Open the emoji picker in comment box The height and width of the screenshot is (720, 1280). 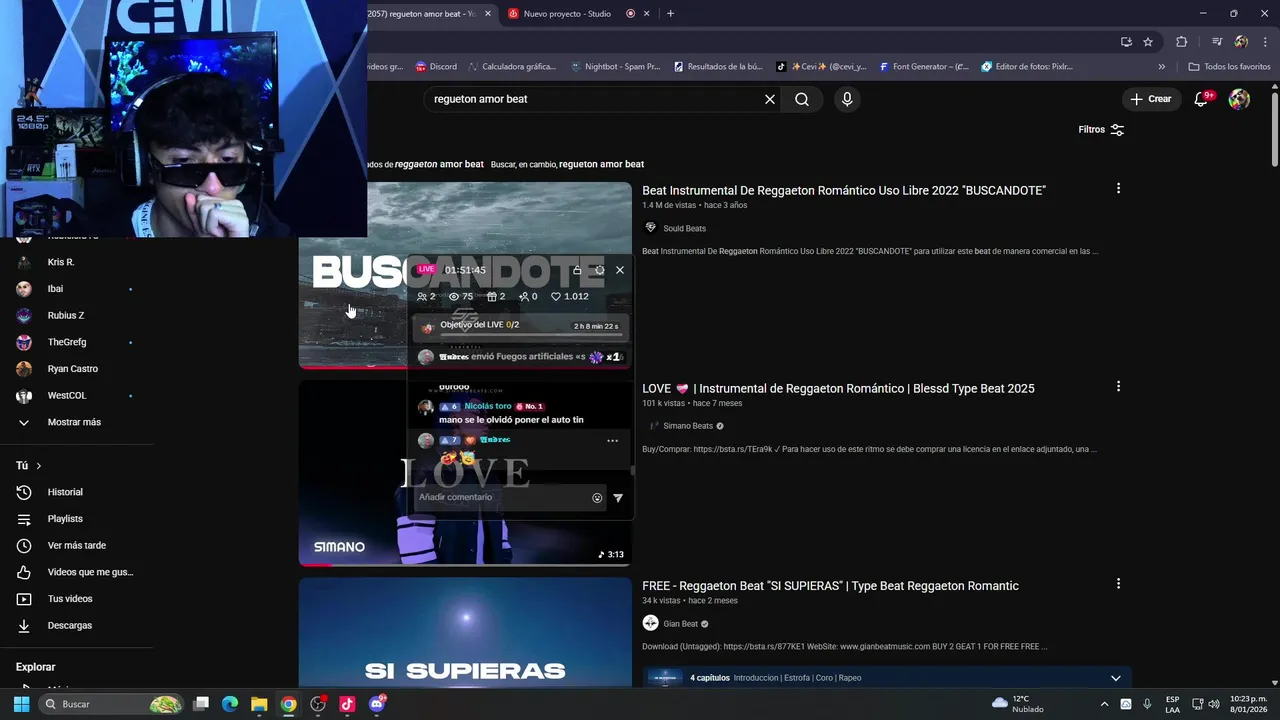(x=597, y=498)
